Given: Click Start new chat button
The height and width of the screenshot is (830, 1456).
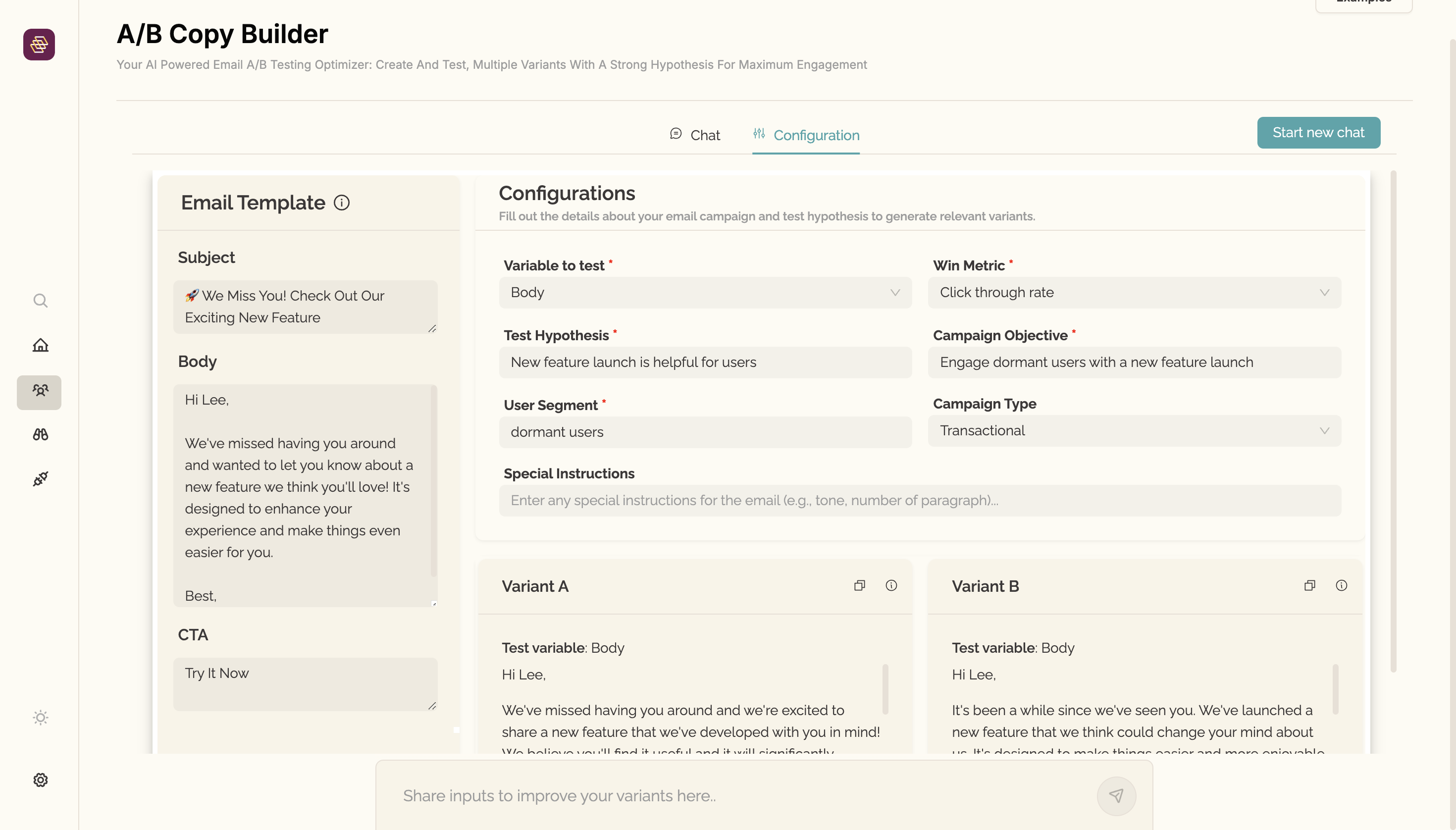Looking at the screenshot, I should [1318, 132].
